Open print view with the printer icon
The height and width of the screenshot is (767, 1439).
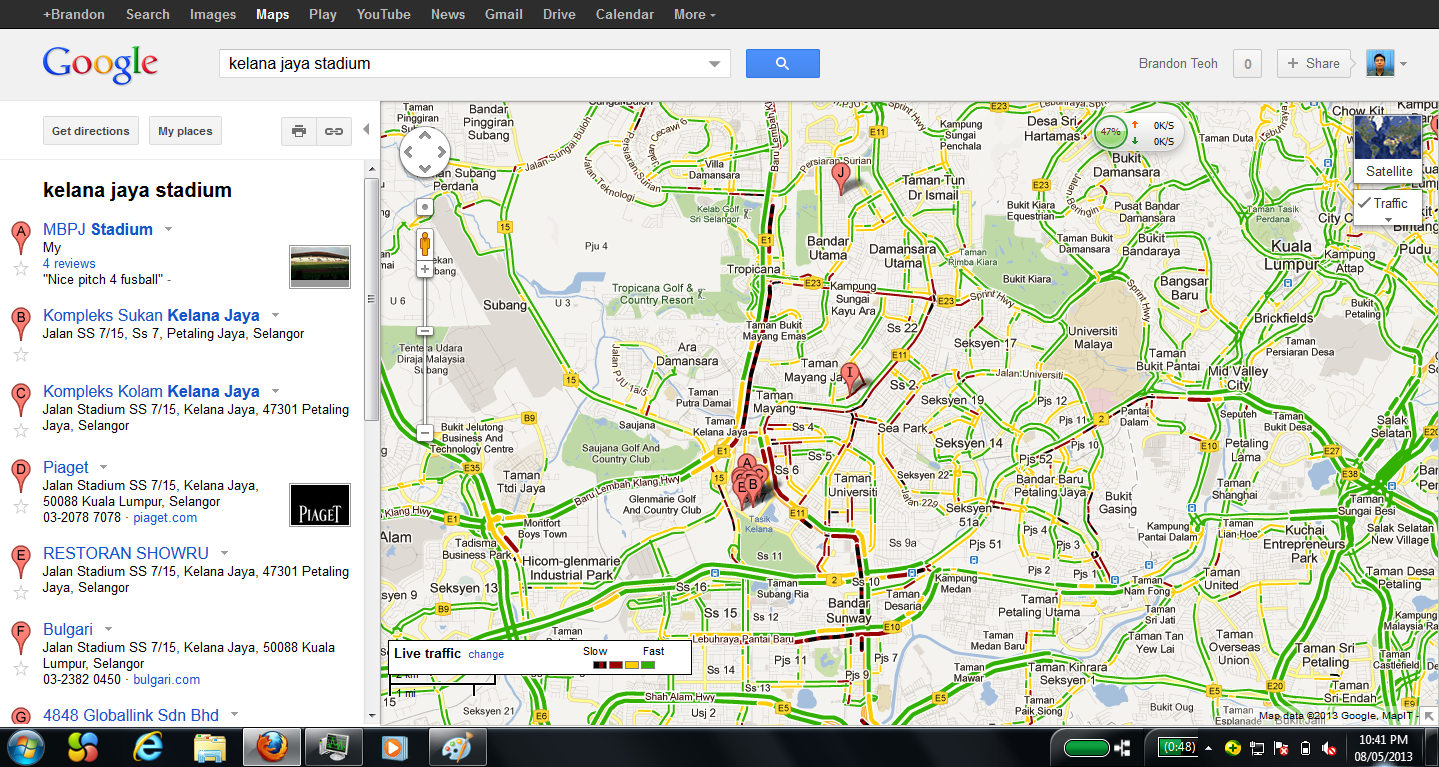(298, 130)
